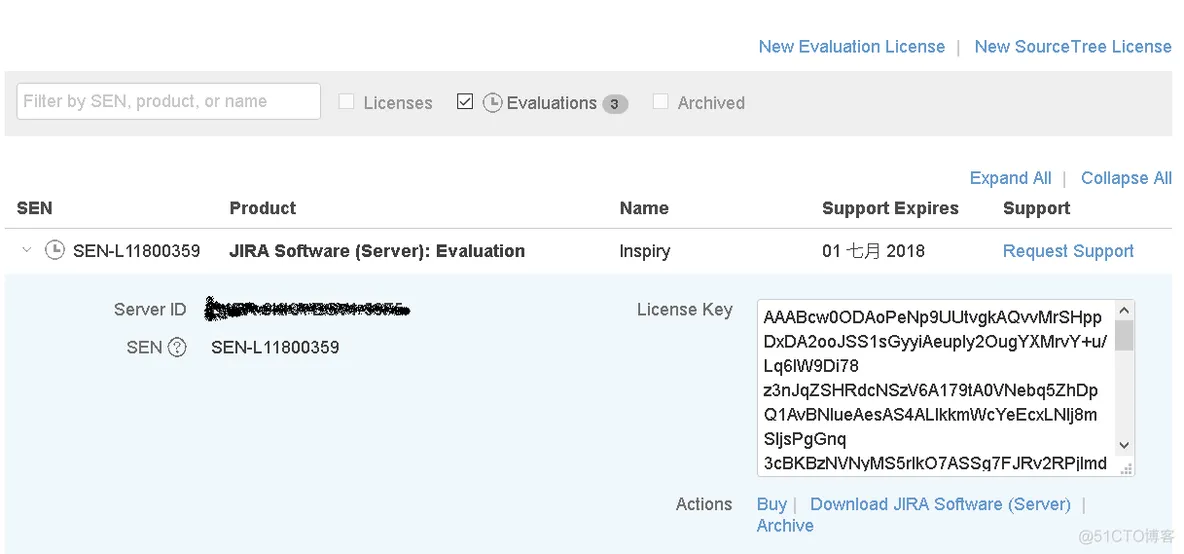
Task: Click Download JIRA Software (Server) link
Action: click(x=940, y=504)
